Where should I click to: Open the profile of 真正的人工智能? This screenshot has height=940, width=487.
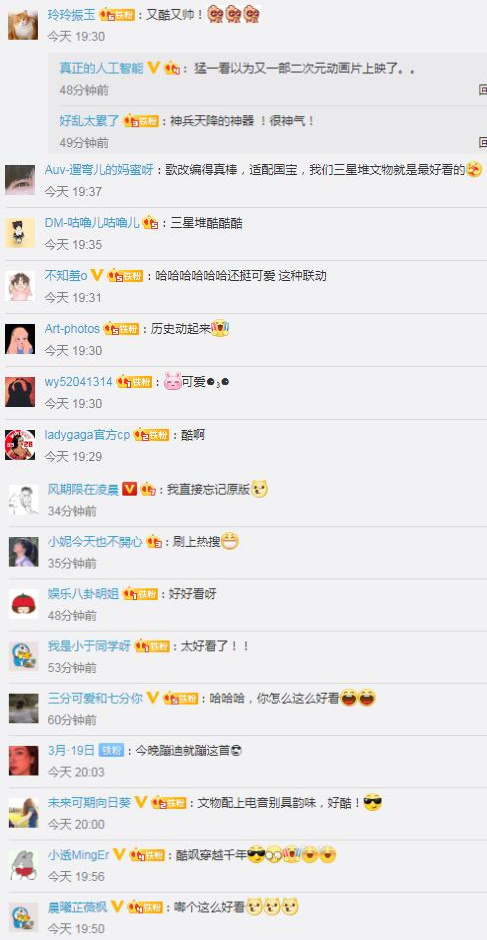pos(101,68)
